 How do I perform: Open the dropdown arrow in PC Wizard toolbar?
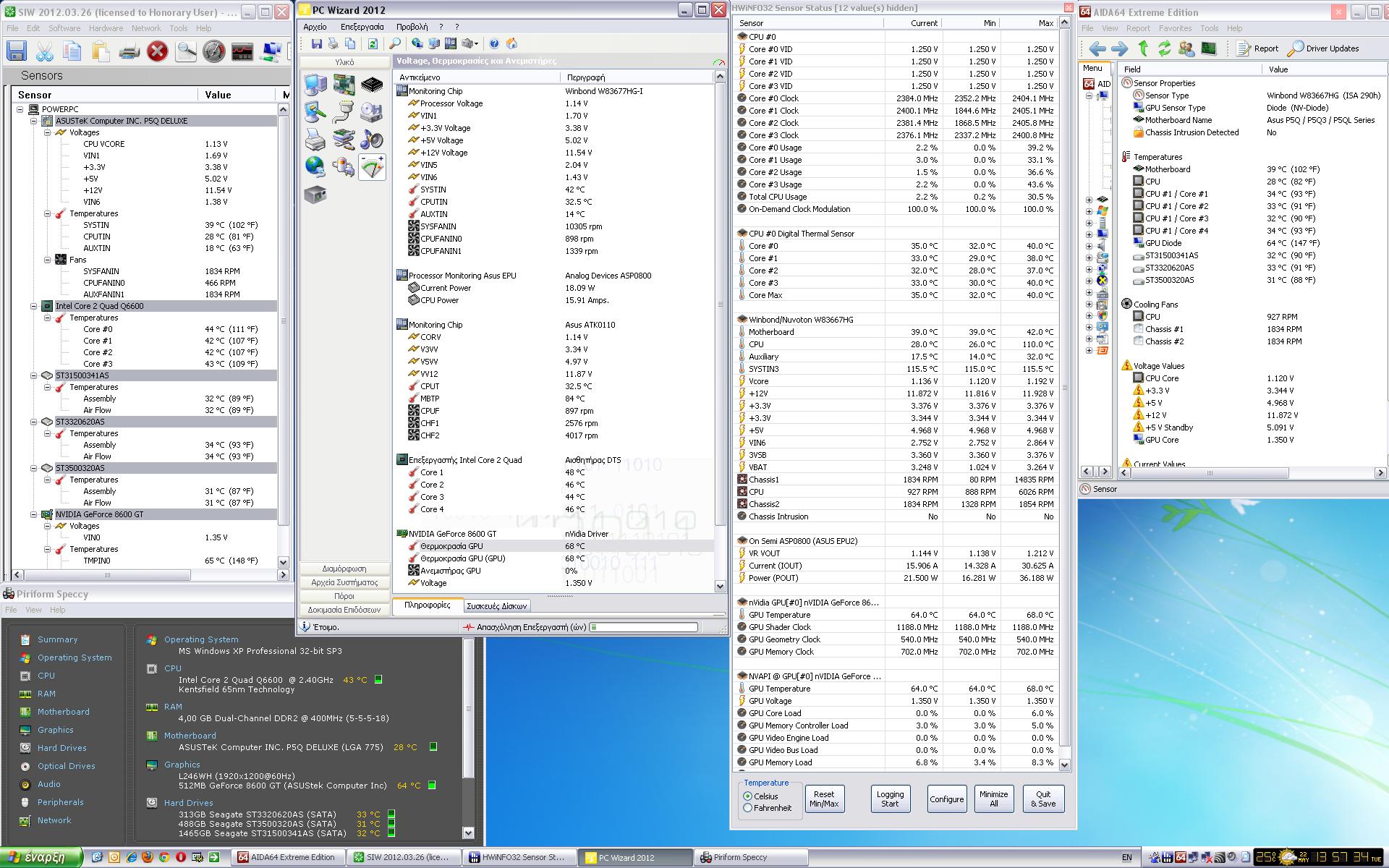(476, 43)
